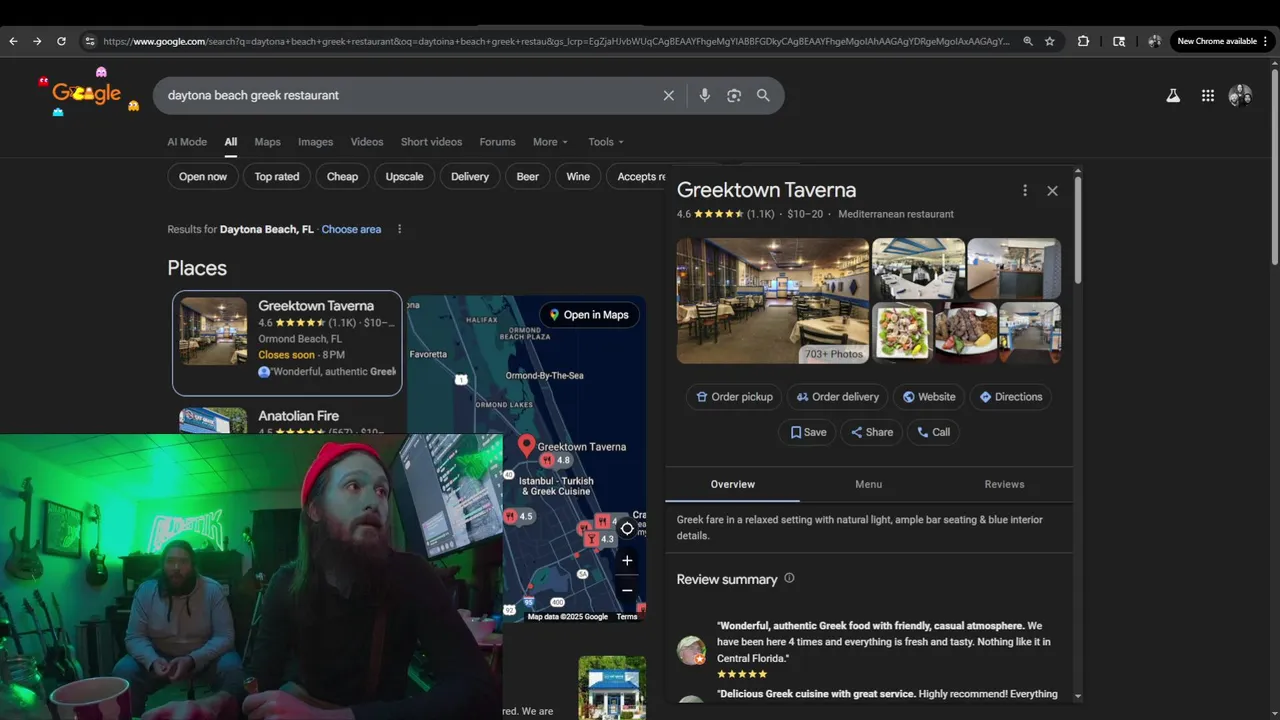This screenshot has height=720, width=1280.
Task: Expand the More search menu
Action: (550, 142)
